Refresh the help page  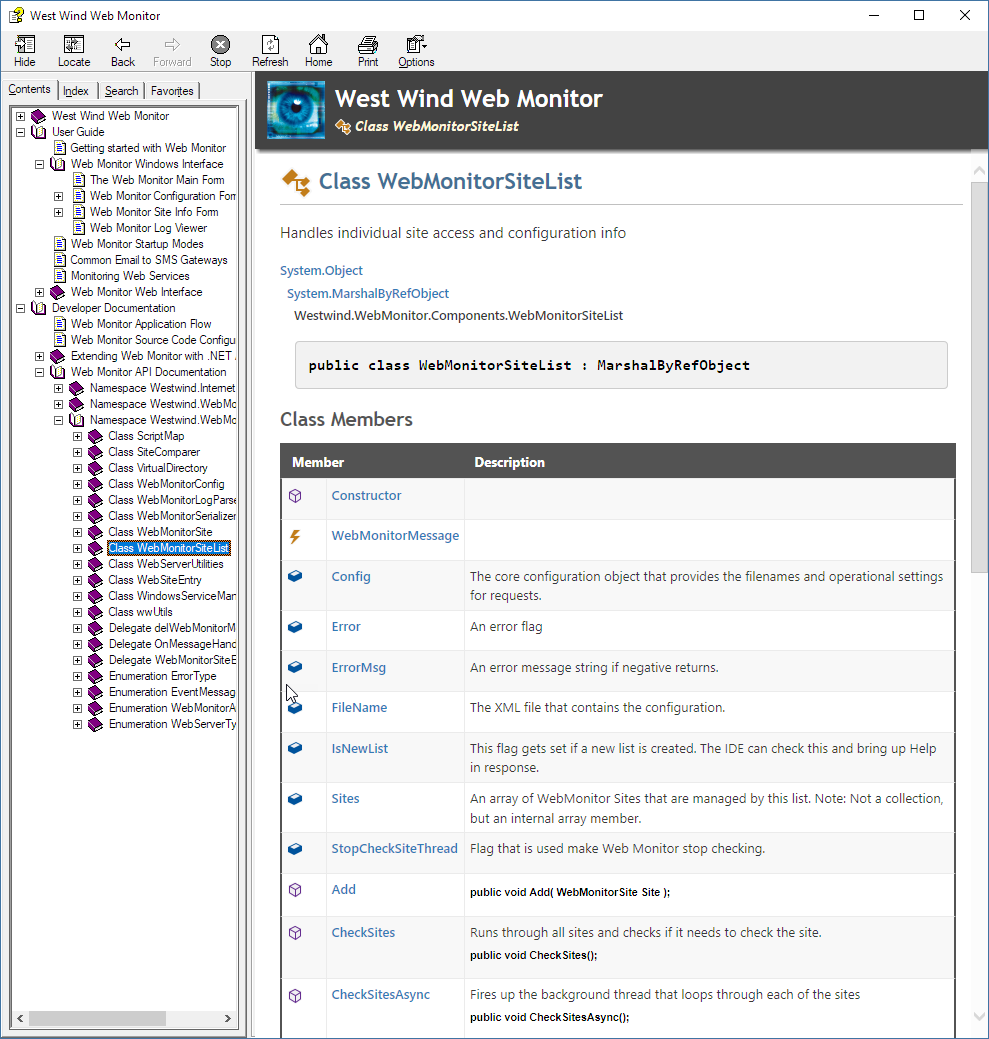click(270, 44)
